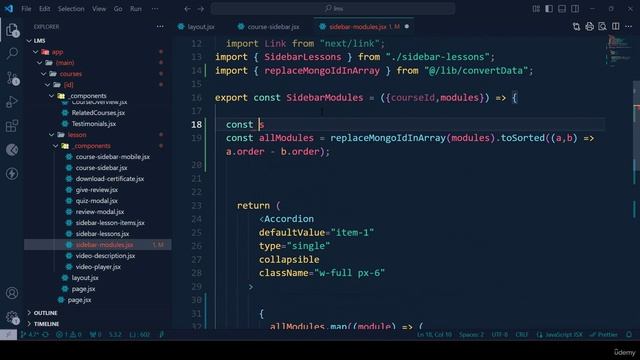Viewport: 640px width, 360px height.
Task: Open the Accounts menu icon
Action: coord(12,293)
